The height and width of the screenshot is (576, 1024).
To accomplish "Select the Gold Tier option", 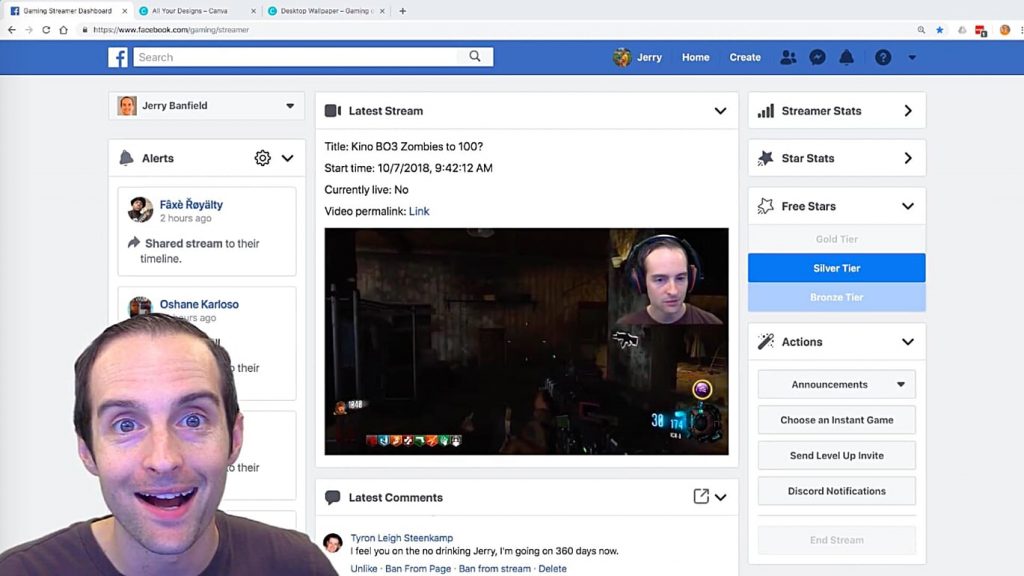I will 837,239.
